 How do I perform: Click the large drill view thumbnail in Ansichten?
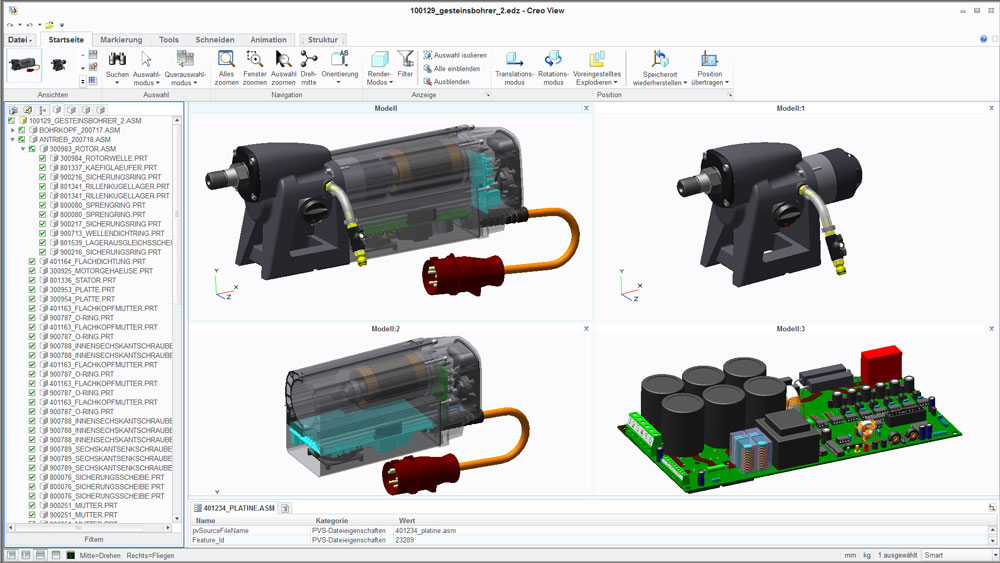pyautogui.click(x=22, y=65)
